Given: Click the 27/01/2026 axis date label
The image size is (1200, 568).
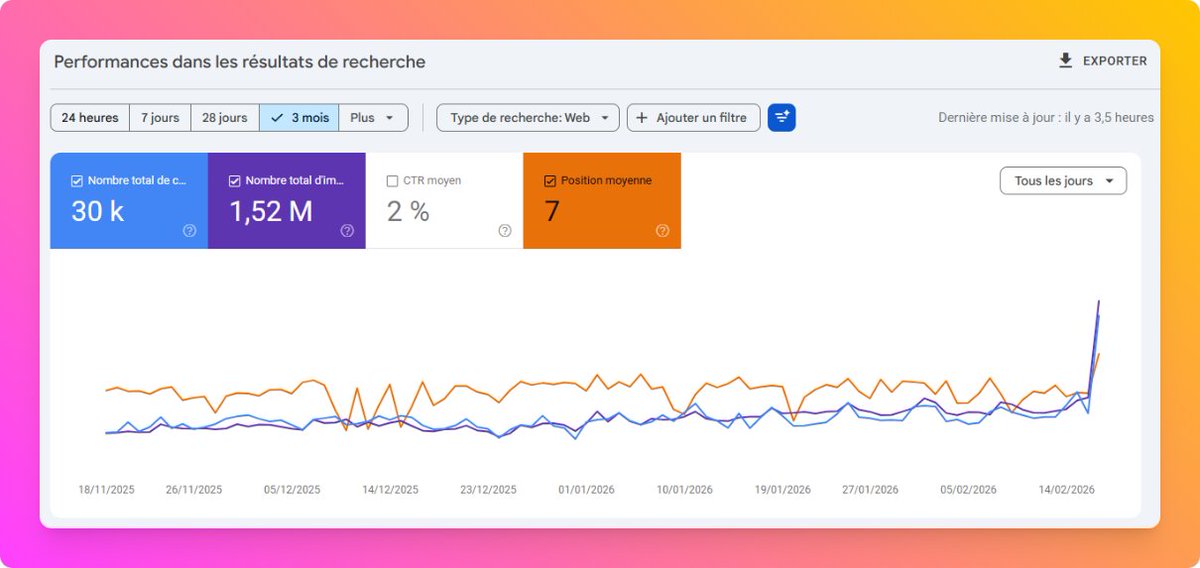Looking at the screenshot, I should click(x=870, y=490).
